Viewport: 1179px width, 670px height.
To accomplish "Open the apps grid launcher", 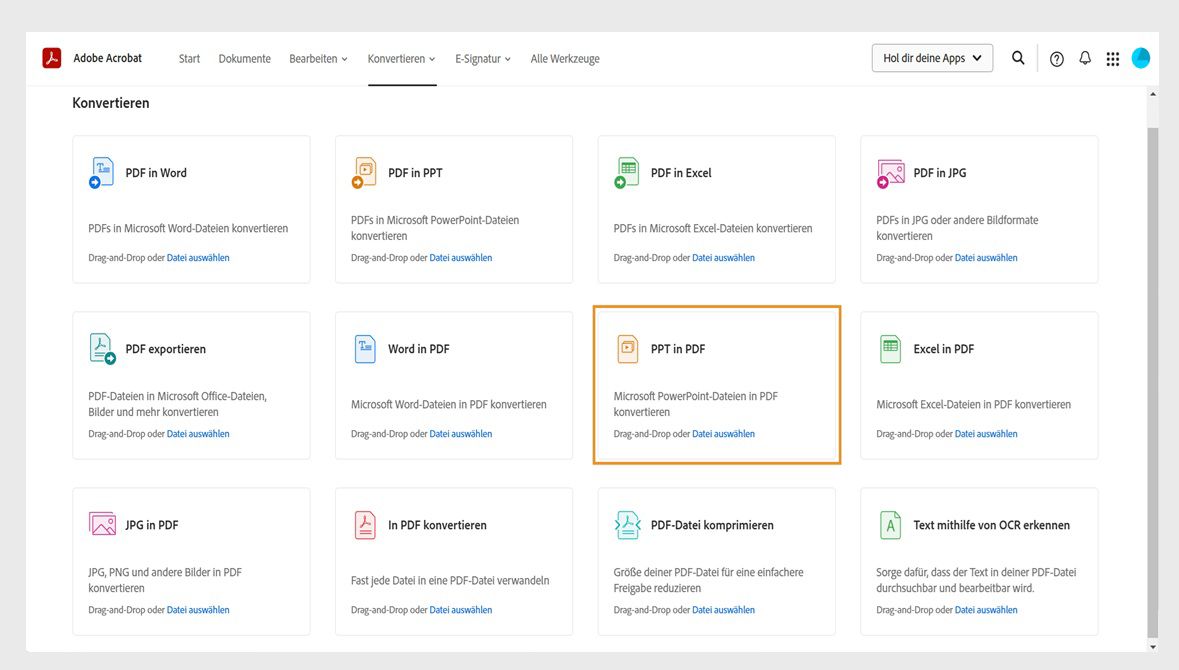I will point(1113,59).
